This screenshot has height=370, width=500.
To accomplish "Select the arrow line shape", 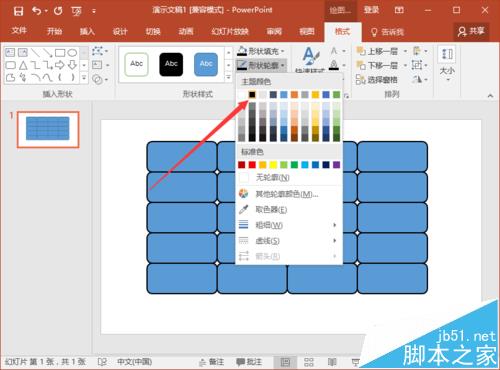I will tap(47, 52).
